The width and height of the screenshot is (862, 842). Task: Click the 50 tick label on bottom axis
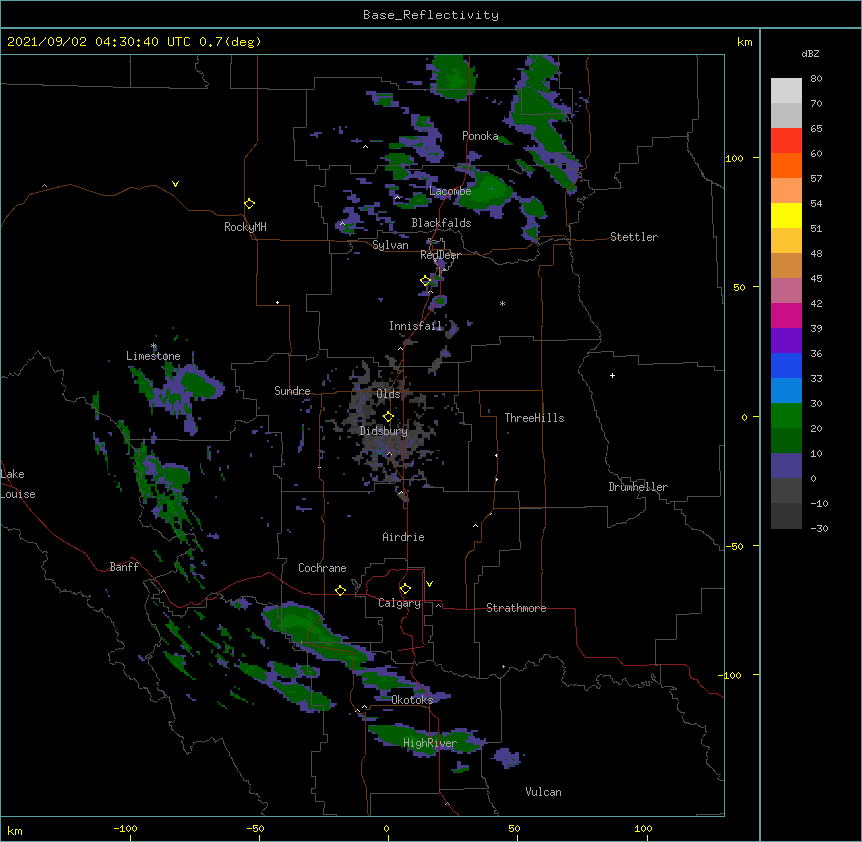point(515,829)
